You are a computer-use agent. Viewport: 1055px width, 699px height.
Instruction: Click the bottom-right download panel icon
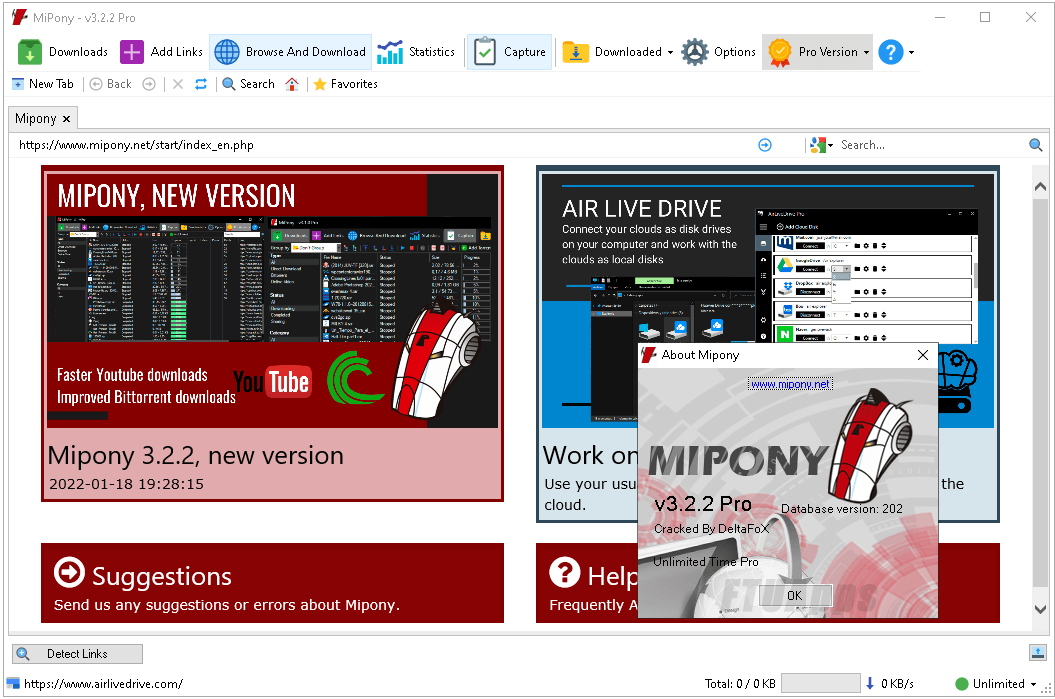click(x=1038, y=653)
